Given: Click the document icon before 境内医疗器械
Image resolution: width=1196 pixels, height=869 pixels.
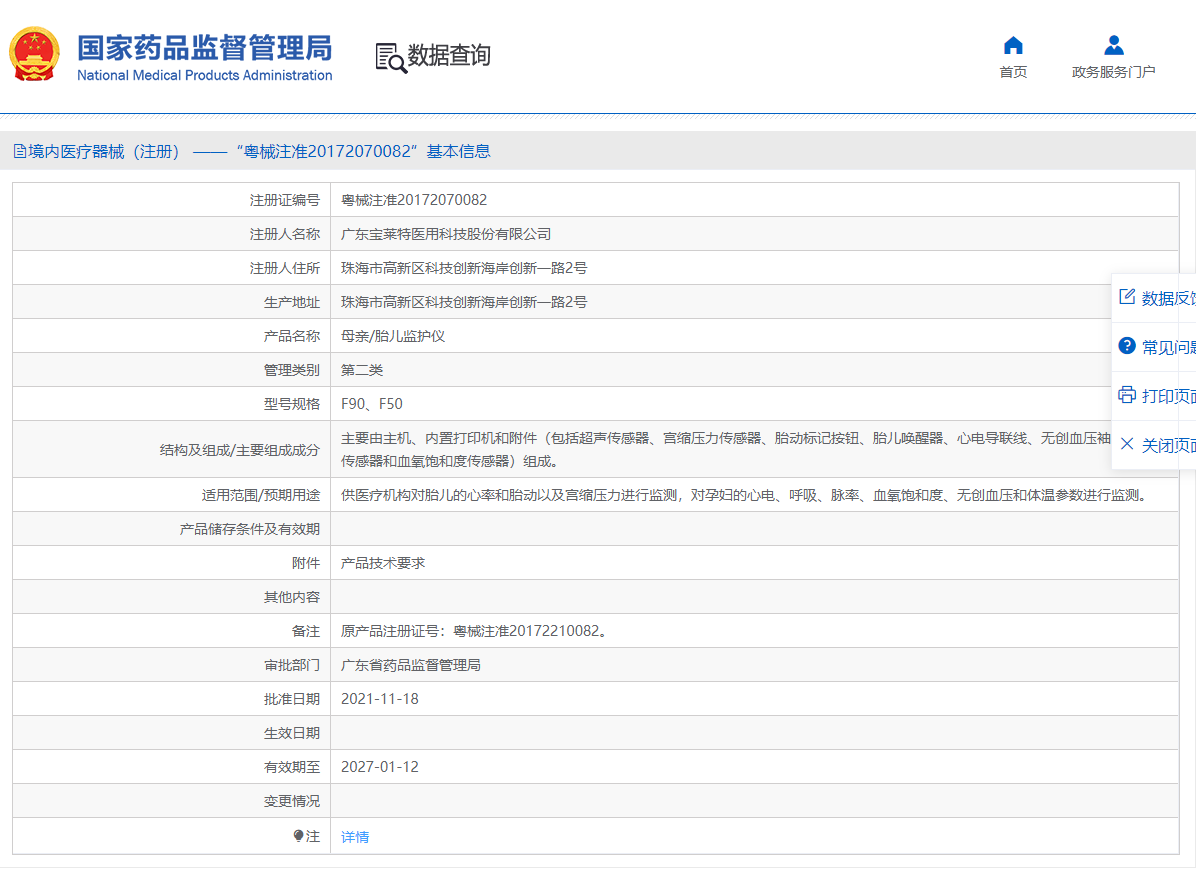Looking at the screenshot, I should tap(20, 151).
